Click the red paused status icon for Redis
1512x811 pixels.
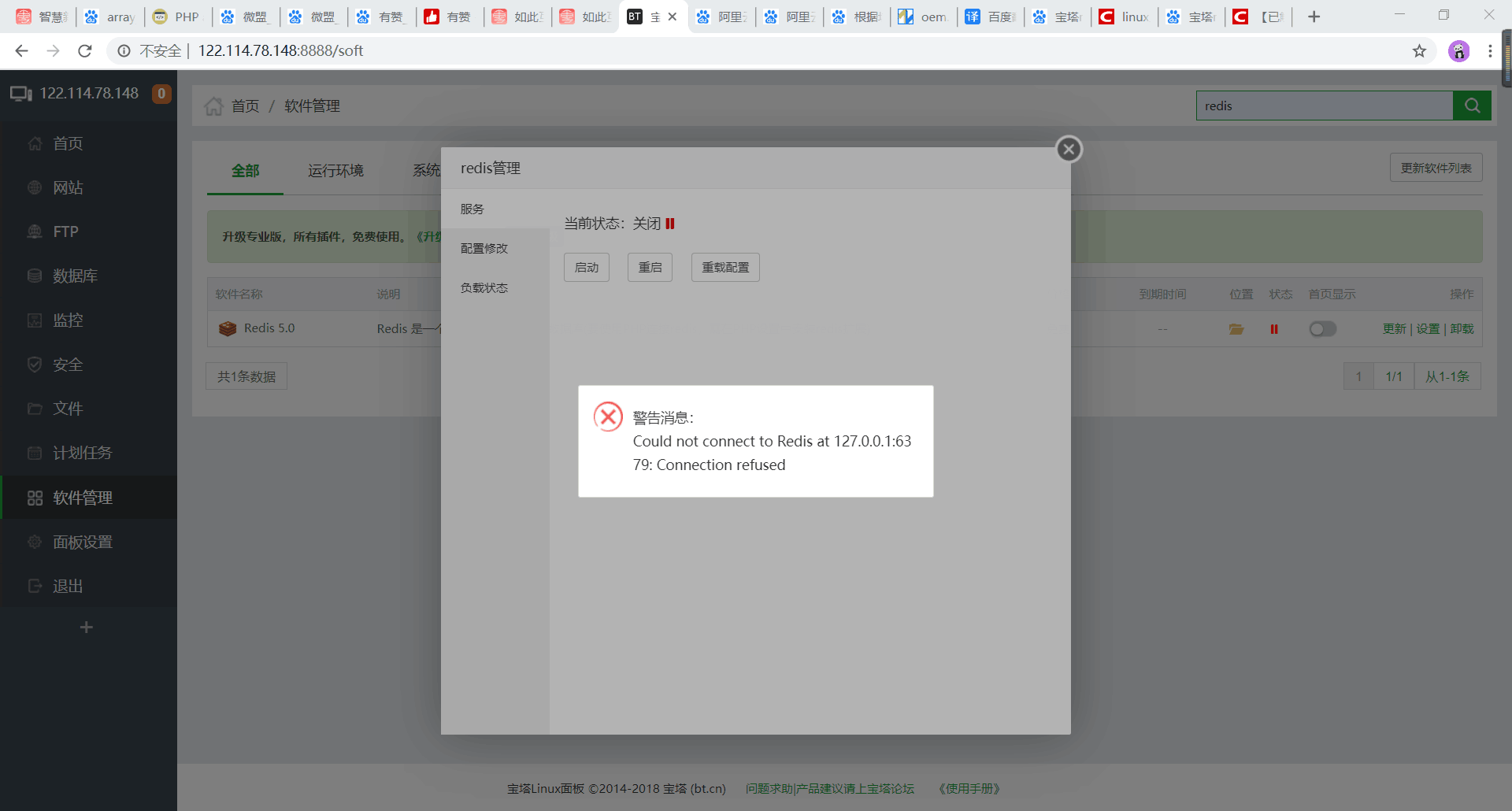(x=1273, y=329)
